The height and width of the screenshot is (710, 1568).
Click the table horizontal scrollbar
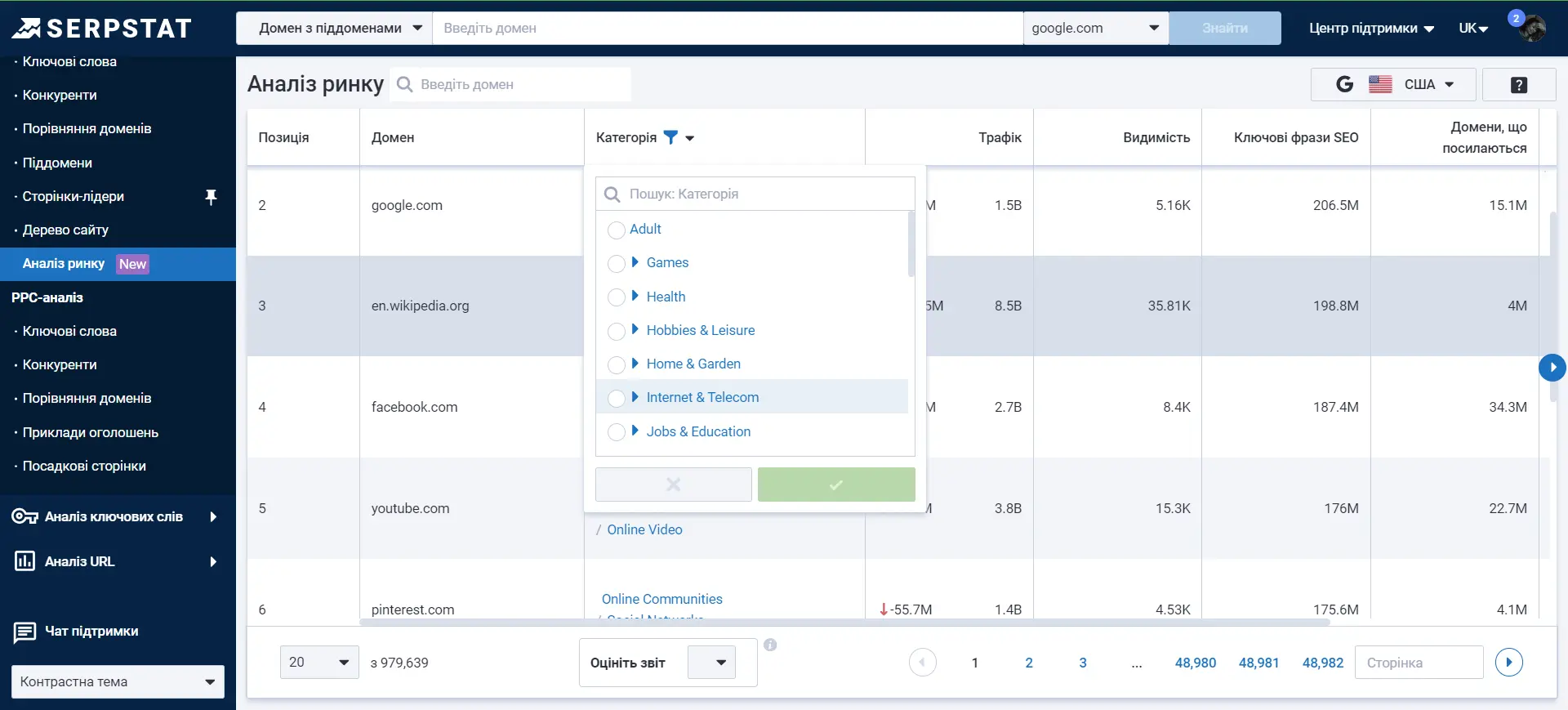[844, 623]
